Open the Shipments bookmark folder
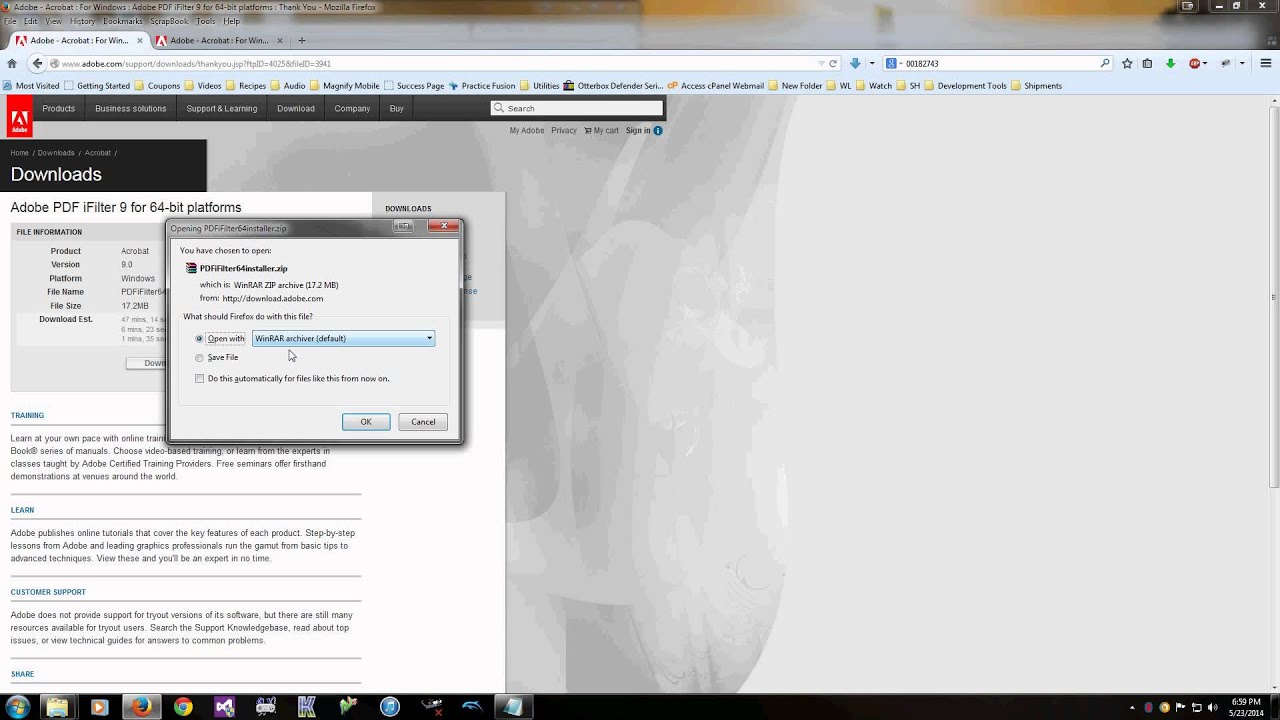Viewport: 1280px width, 720px height. (1036, 86)
